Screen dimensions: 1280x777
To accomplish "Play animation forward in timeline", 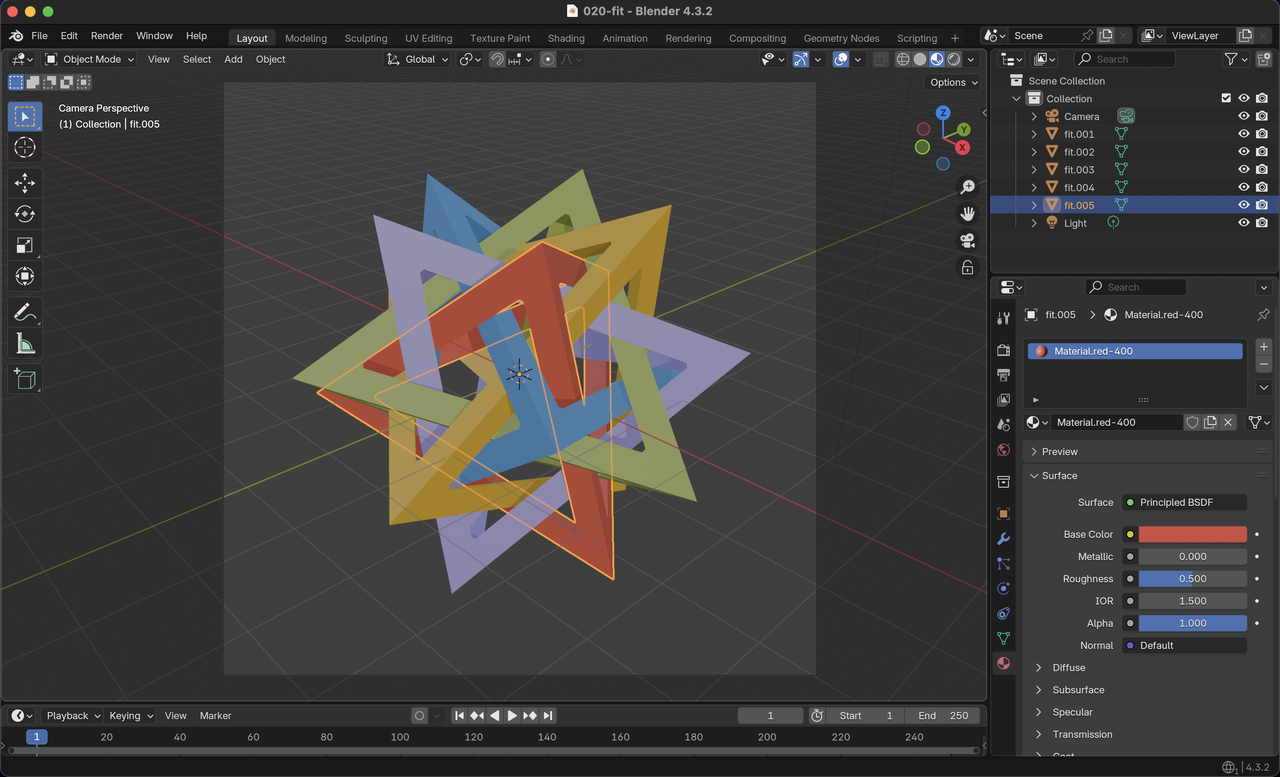I will 512,716.
